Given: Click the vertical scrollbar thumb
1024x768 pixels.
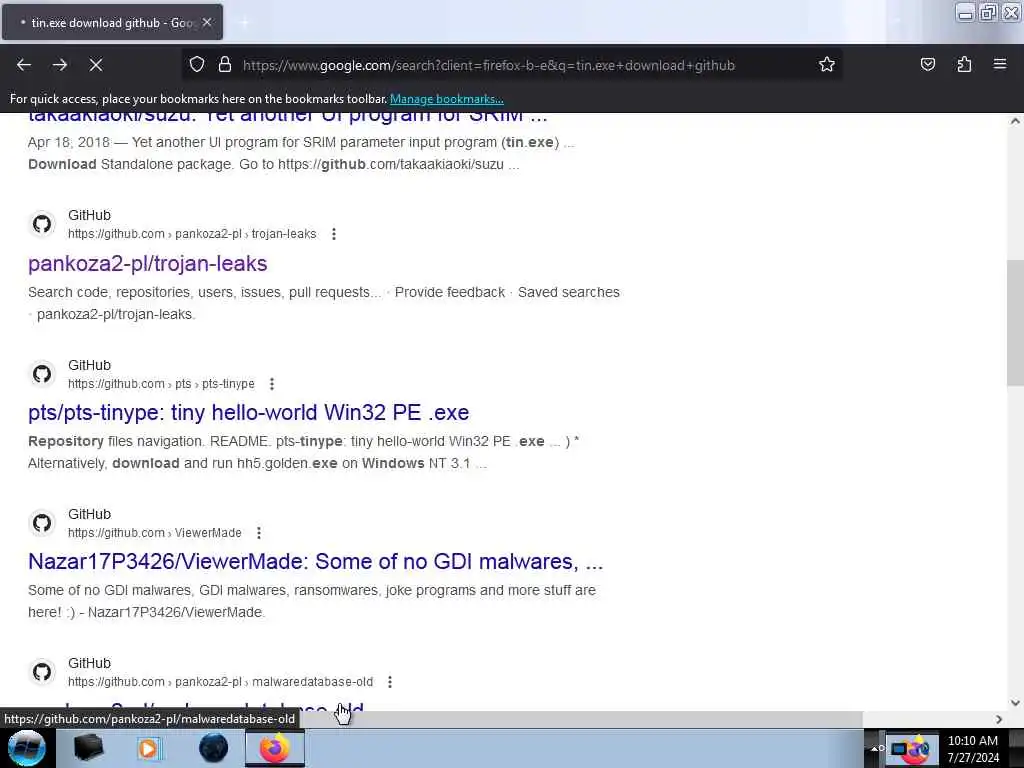Looking at the screenshot, I should [x=1015, y=323].
